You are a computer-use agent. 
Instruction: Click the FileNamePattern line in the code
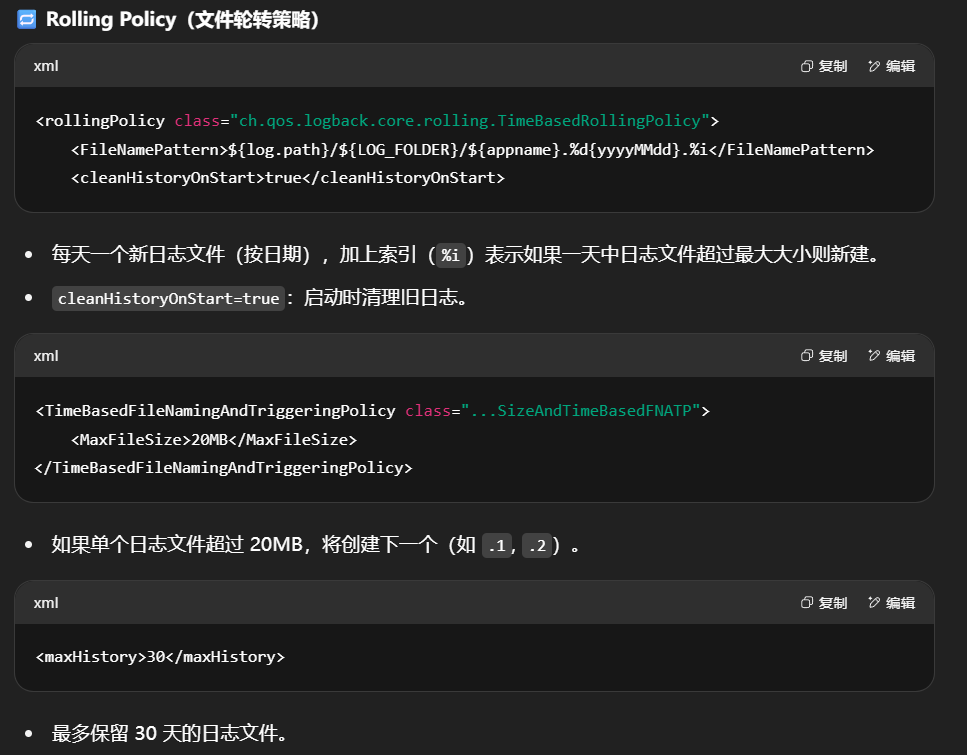pyautogui.click(x=472, y=150)
